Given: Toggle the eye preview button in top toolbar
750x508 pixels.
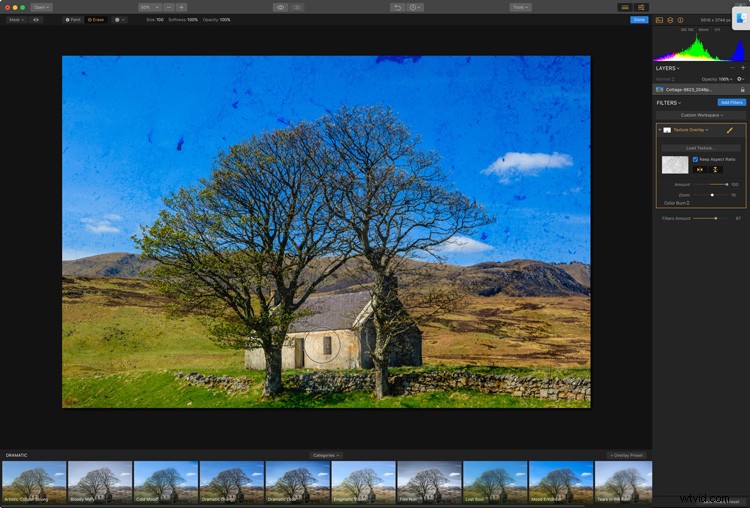Looking at the screenshot, I should (281, 7).
